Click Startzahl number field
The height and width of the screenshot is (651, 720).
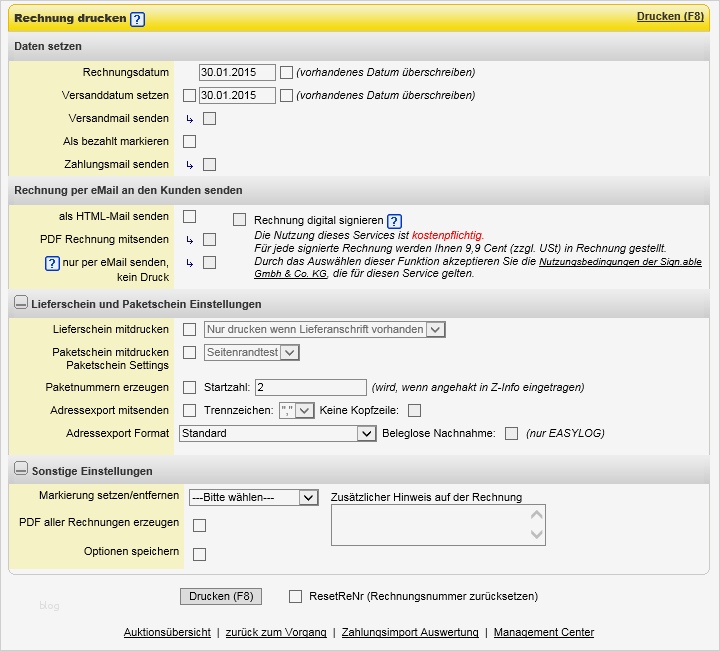click(x=311, y=387)
